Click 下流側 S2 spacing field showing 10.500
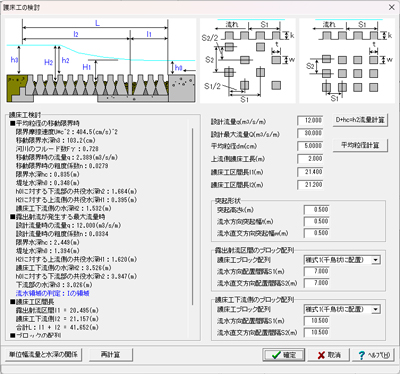400x374 pixels. 316,333
